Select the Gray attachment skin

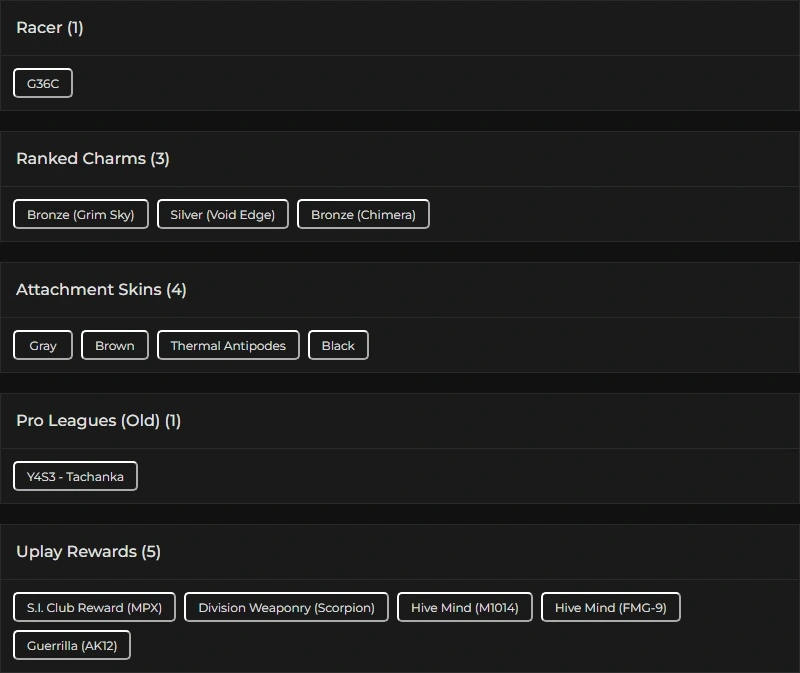(x=43, y=346)
